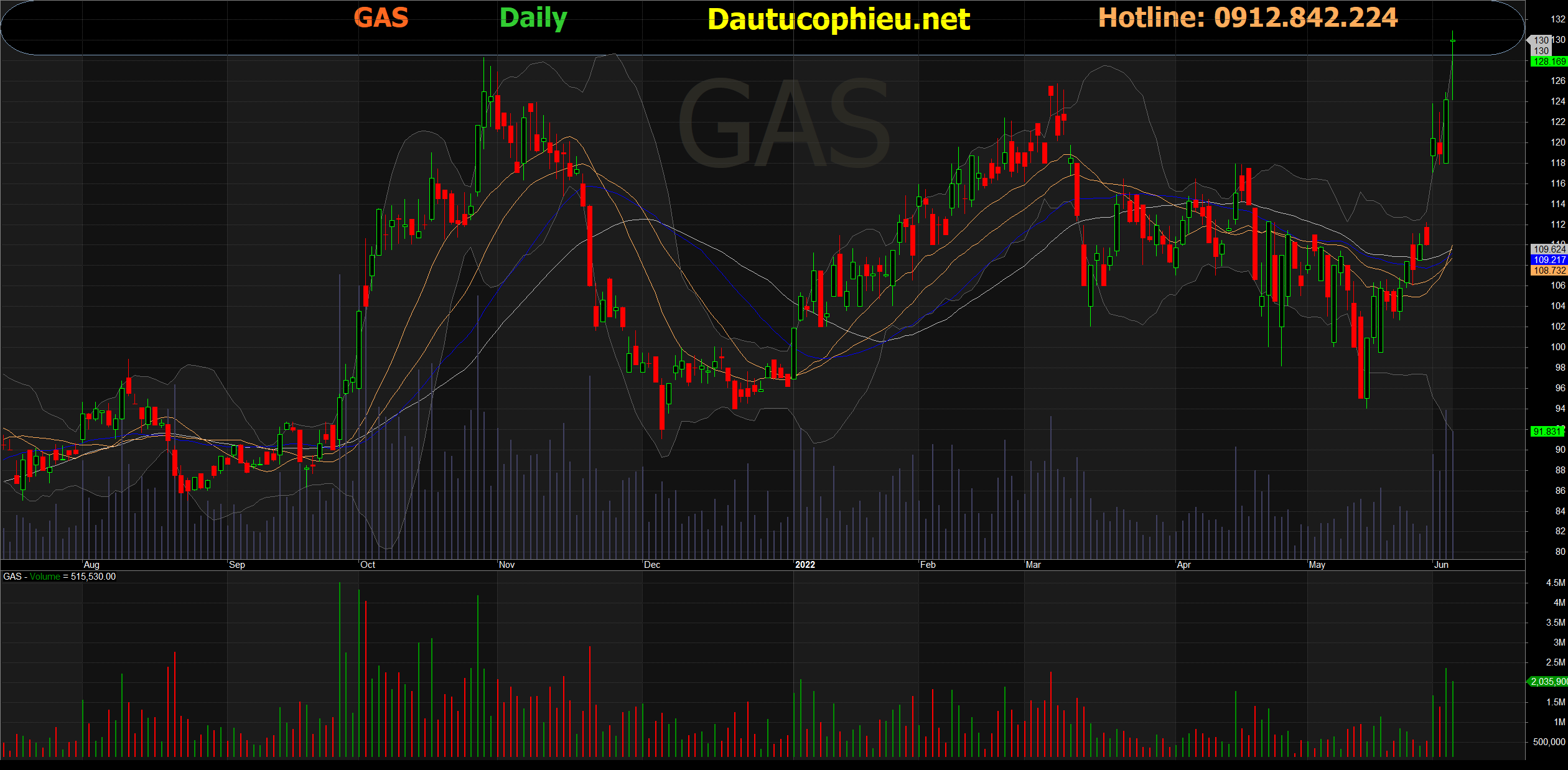Viewport: 1568px width, 770px height.
Task: Click the green 91.831 lower band tag
Action: coord(1547,432)
